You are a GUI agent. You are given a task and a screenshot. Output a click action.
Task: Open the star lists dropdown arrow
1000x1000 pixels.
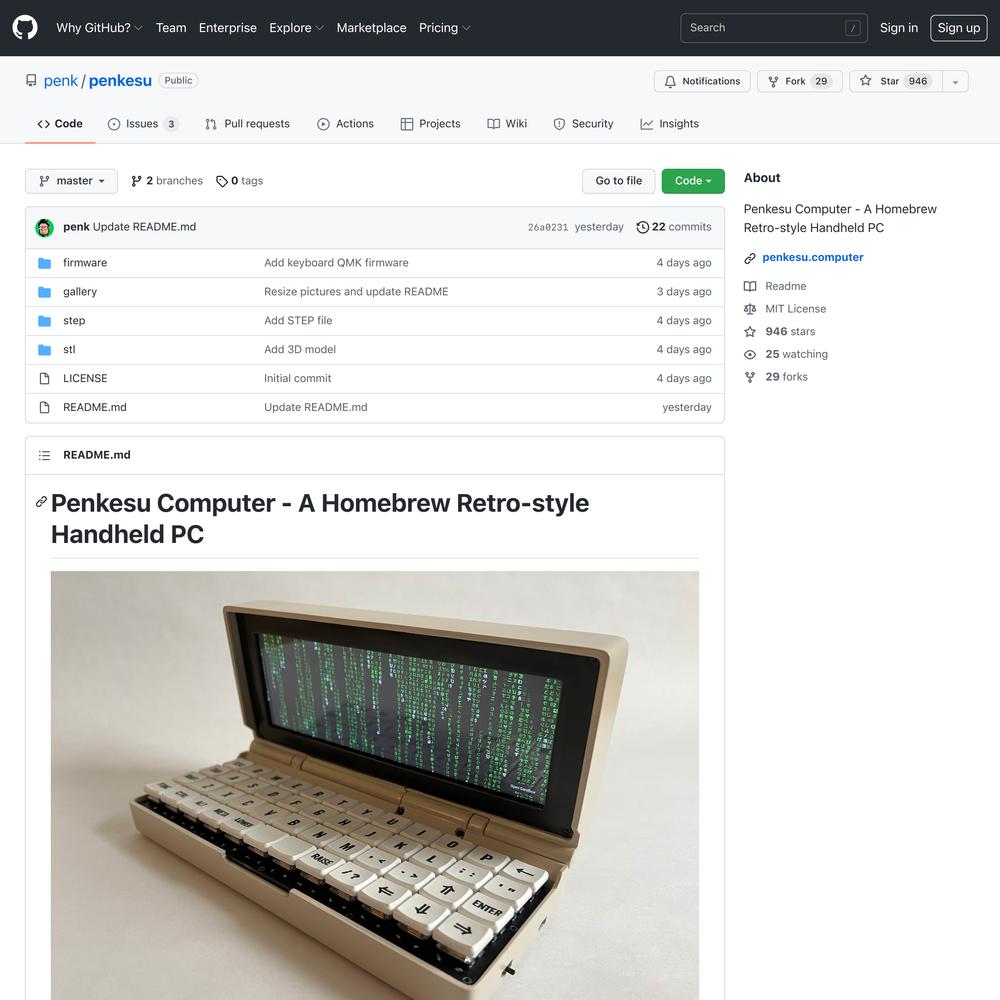(955, 82)
